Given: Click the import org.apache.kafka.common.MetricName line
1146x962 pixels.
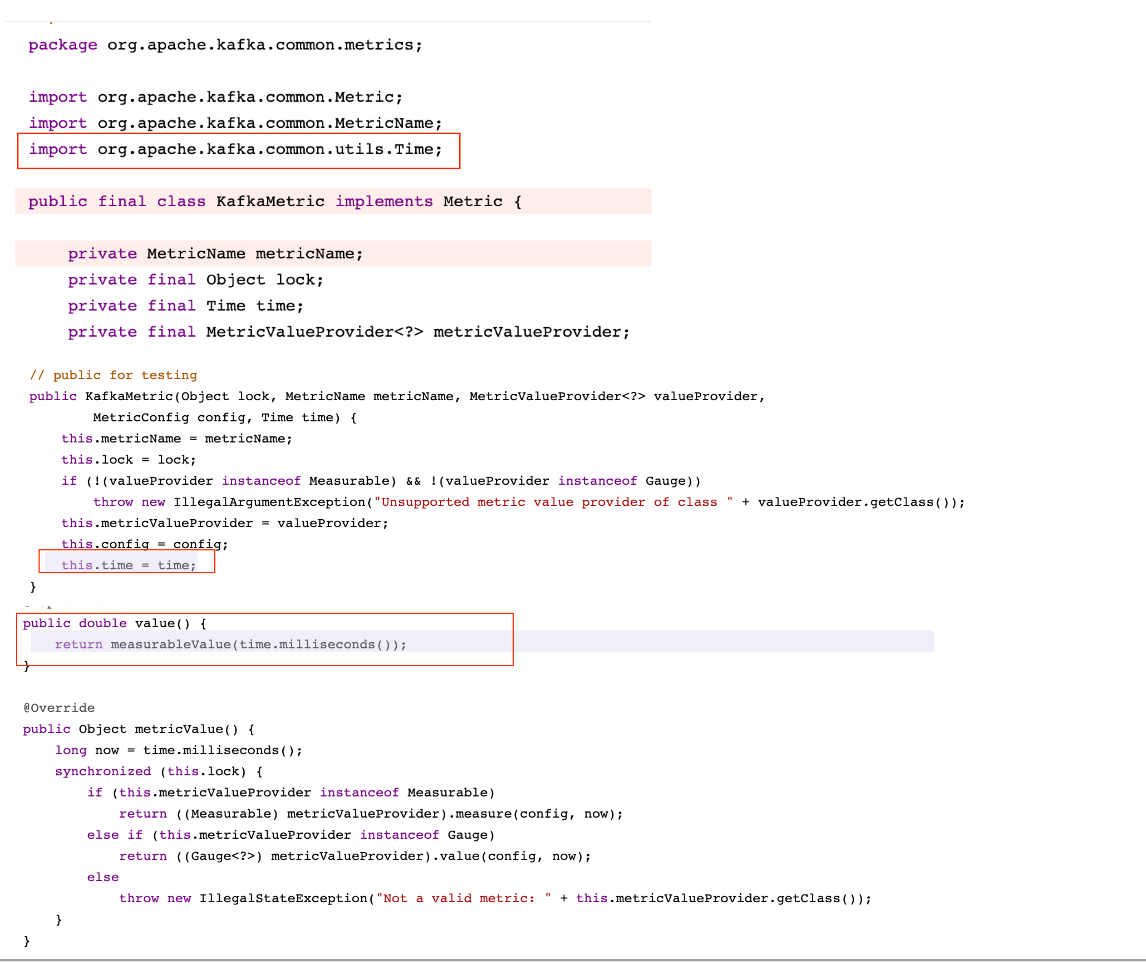Looking at the screenshot, I should 235,123.
